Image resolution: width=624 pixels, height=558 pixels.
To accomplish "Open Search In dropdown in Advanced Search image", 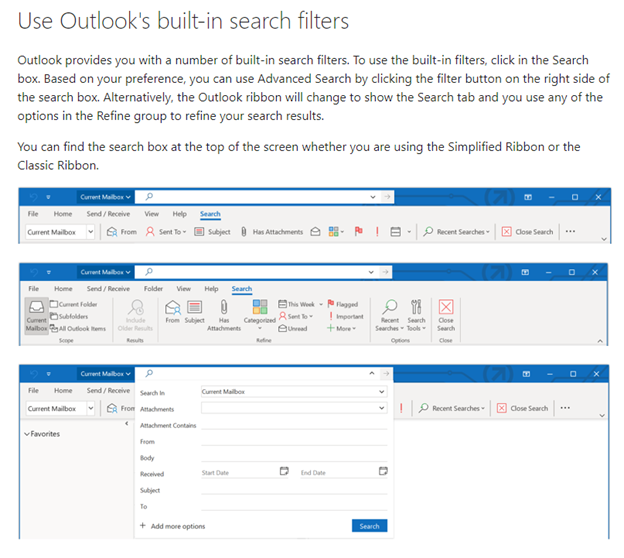I will point(294,392).
